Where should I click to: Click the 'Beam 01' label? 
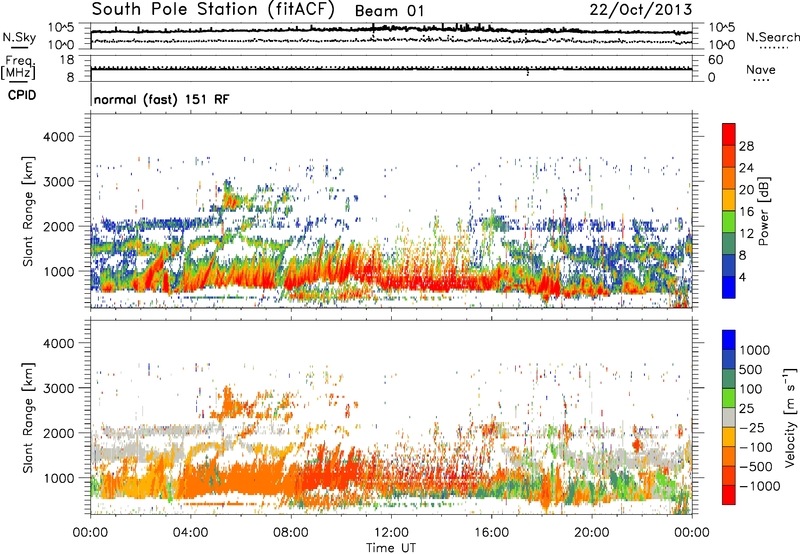[389, 11]
